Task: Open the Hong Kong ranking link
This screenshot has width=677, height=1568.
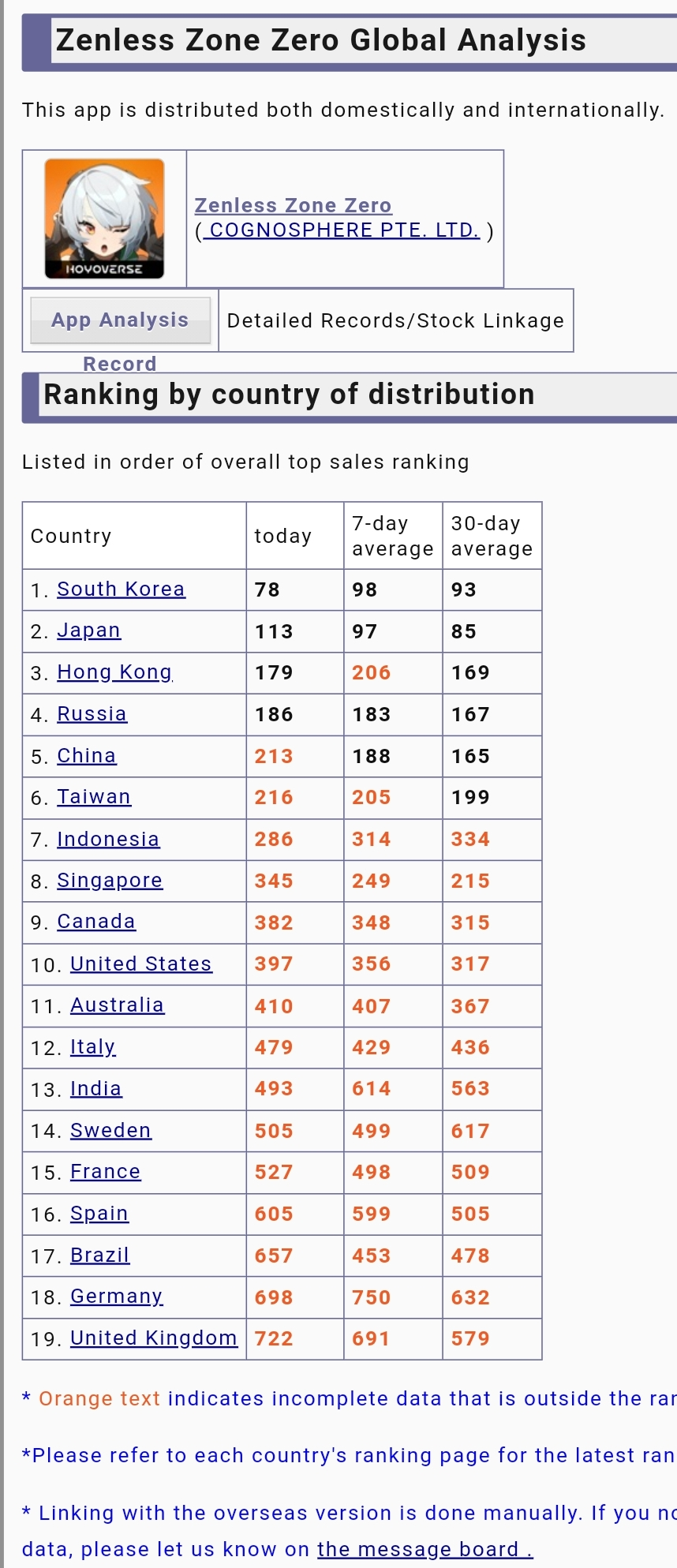Action: tap(114, 672)
